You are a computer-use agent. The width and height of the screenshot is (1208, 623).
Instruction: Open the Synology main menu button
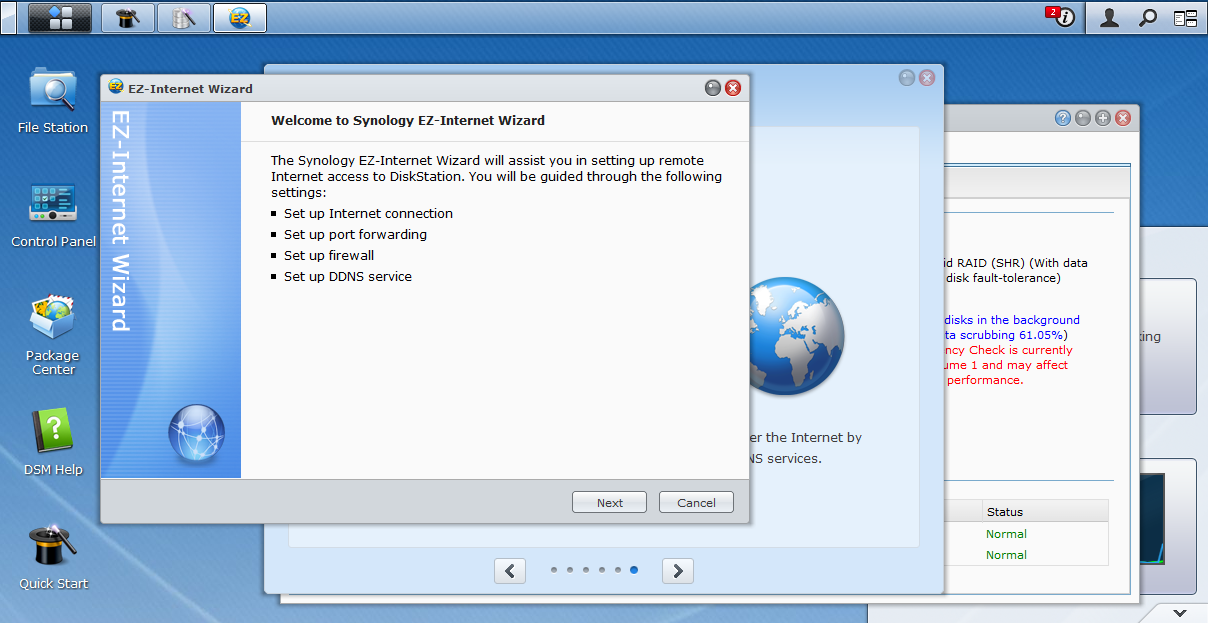pos(60,17)
